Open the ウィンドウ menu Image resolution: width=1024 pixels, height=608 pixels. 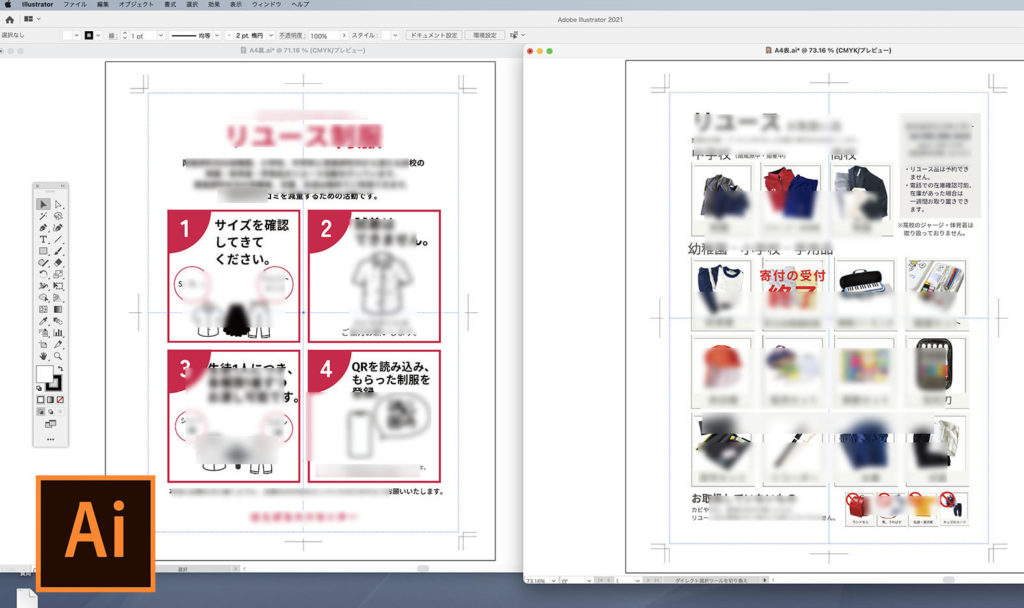click(265, 5)
